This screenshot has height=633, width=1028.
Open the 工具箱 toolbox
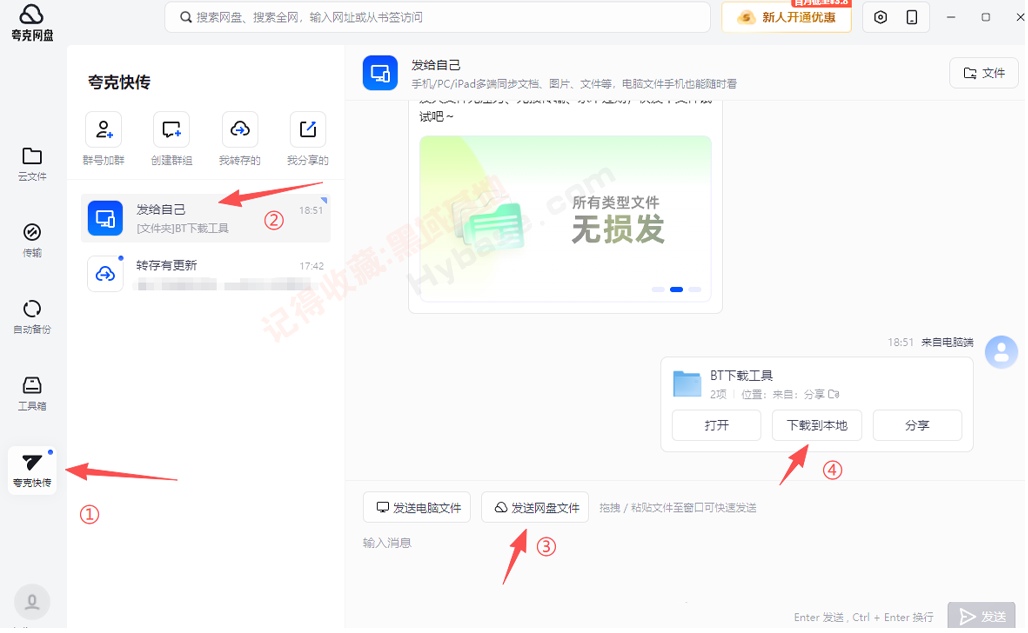pyautogui.click(x=32, y=393)
